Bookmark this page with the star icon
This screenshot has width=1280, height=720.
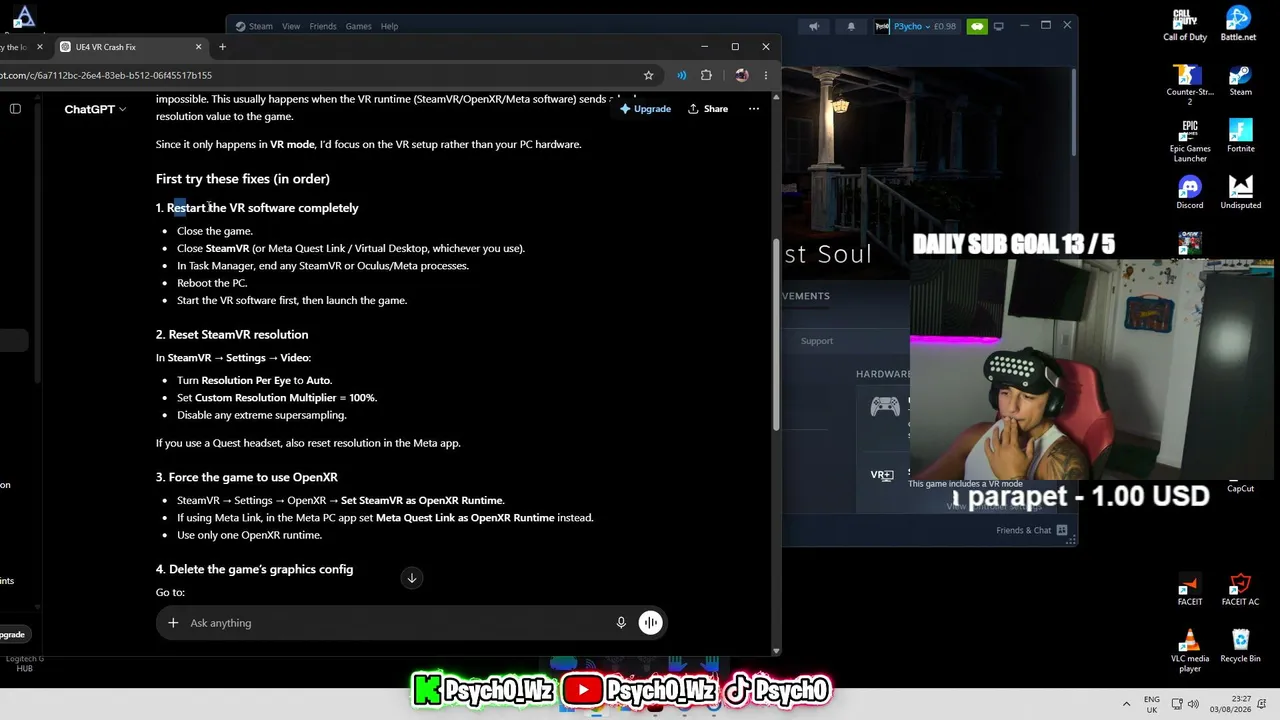[648, 75]
